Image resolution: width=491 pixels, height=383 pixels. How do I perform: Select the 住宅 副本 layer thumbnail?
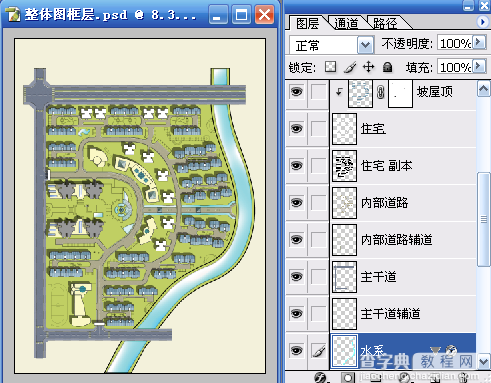coord(344,165)
